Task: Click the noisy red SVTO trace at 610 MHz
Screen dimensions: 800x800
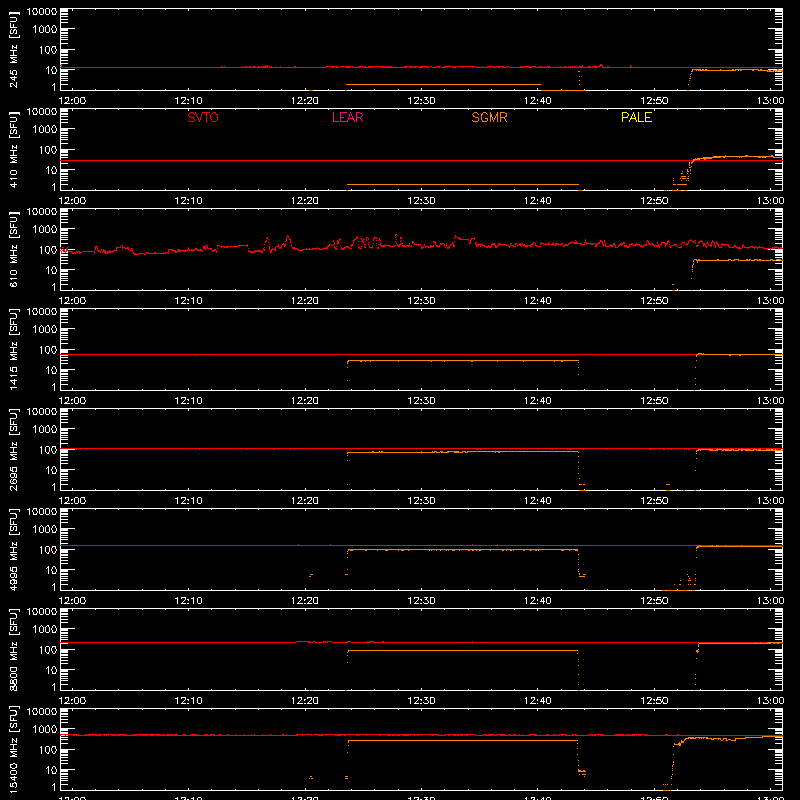Action: [x=421, y=245]
